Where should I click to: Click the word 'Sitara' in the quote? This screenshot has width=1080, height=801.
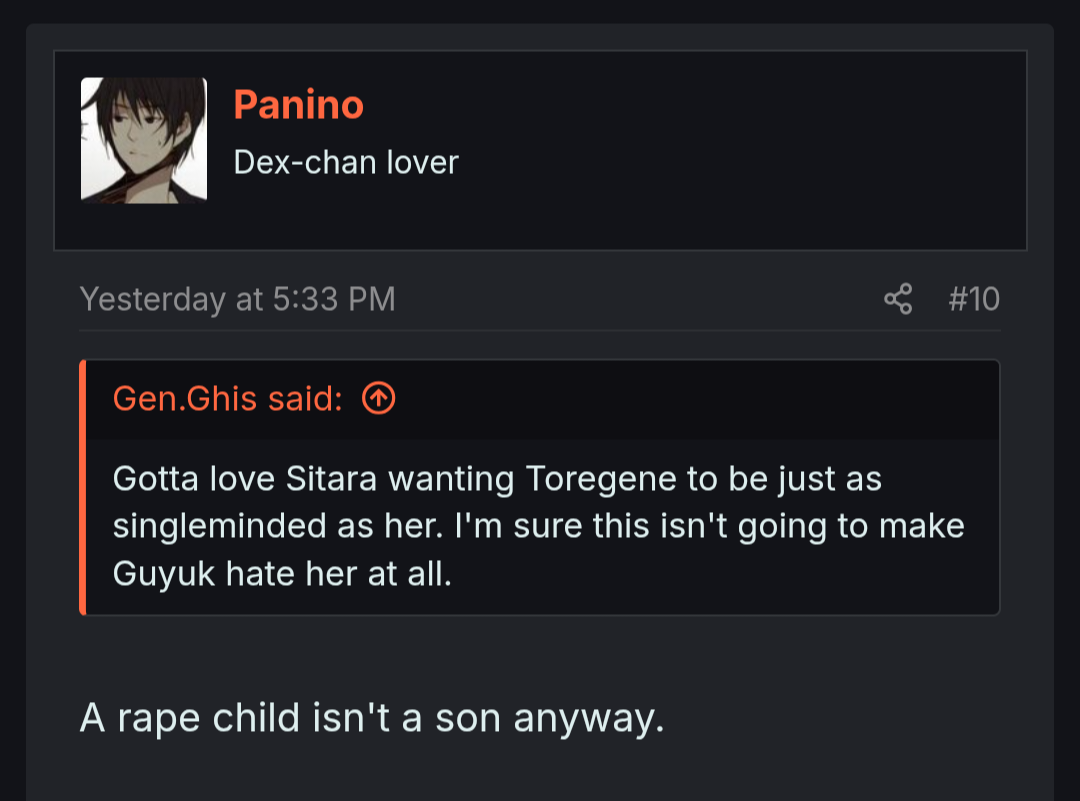(x=331, y=478)
